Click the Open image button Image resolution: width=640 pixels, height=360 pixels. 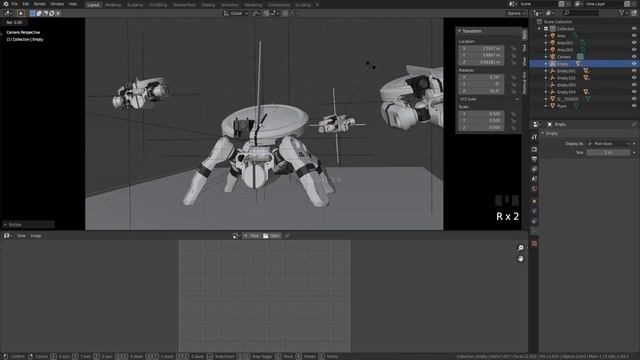272,236
